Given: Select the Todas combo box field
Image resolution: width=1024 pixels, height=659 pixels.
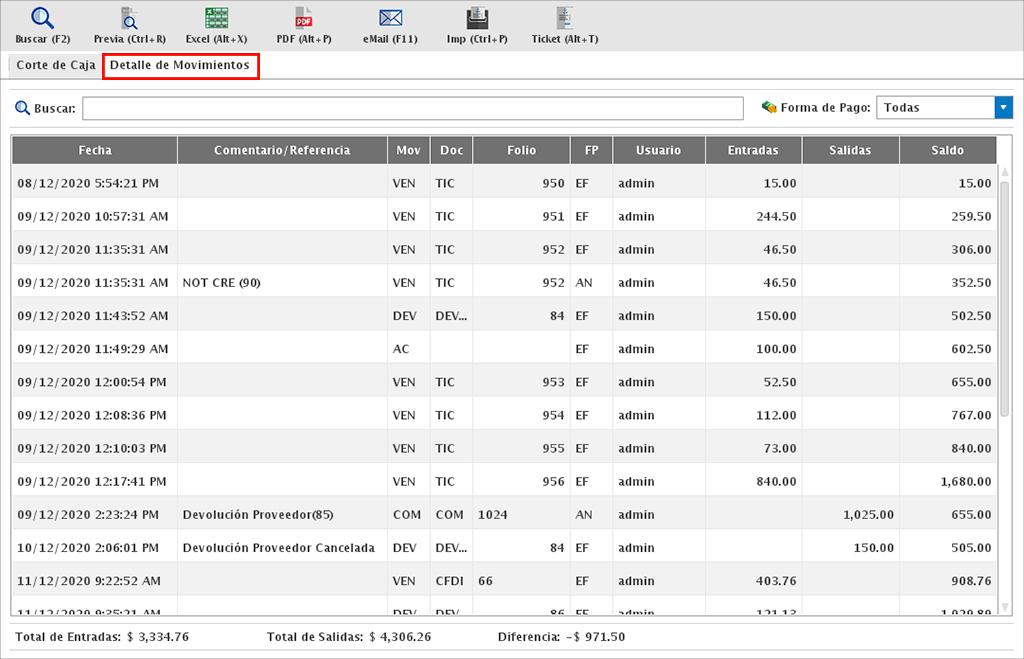Looking at the screenshot, I should (x=934, y=108).
